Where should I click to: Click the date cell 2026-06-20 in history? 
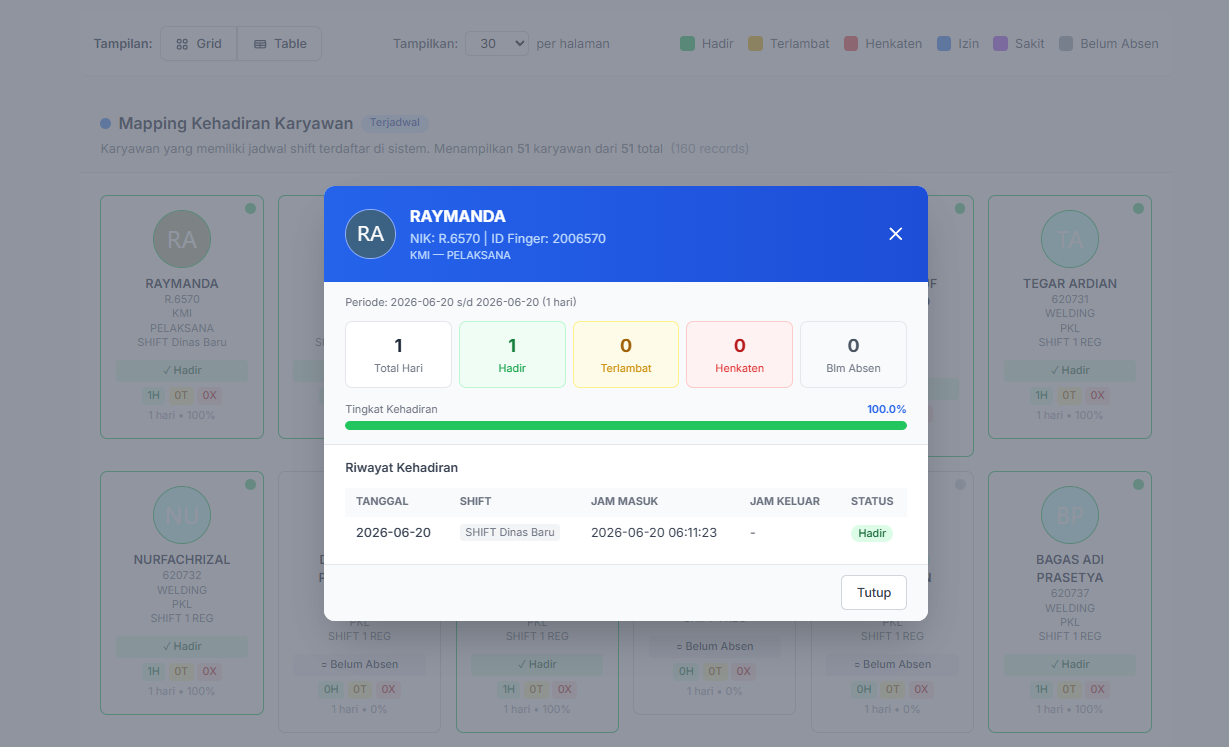(393, 533)
